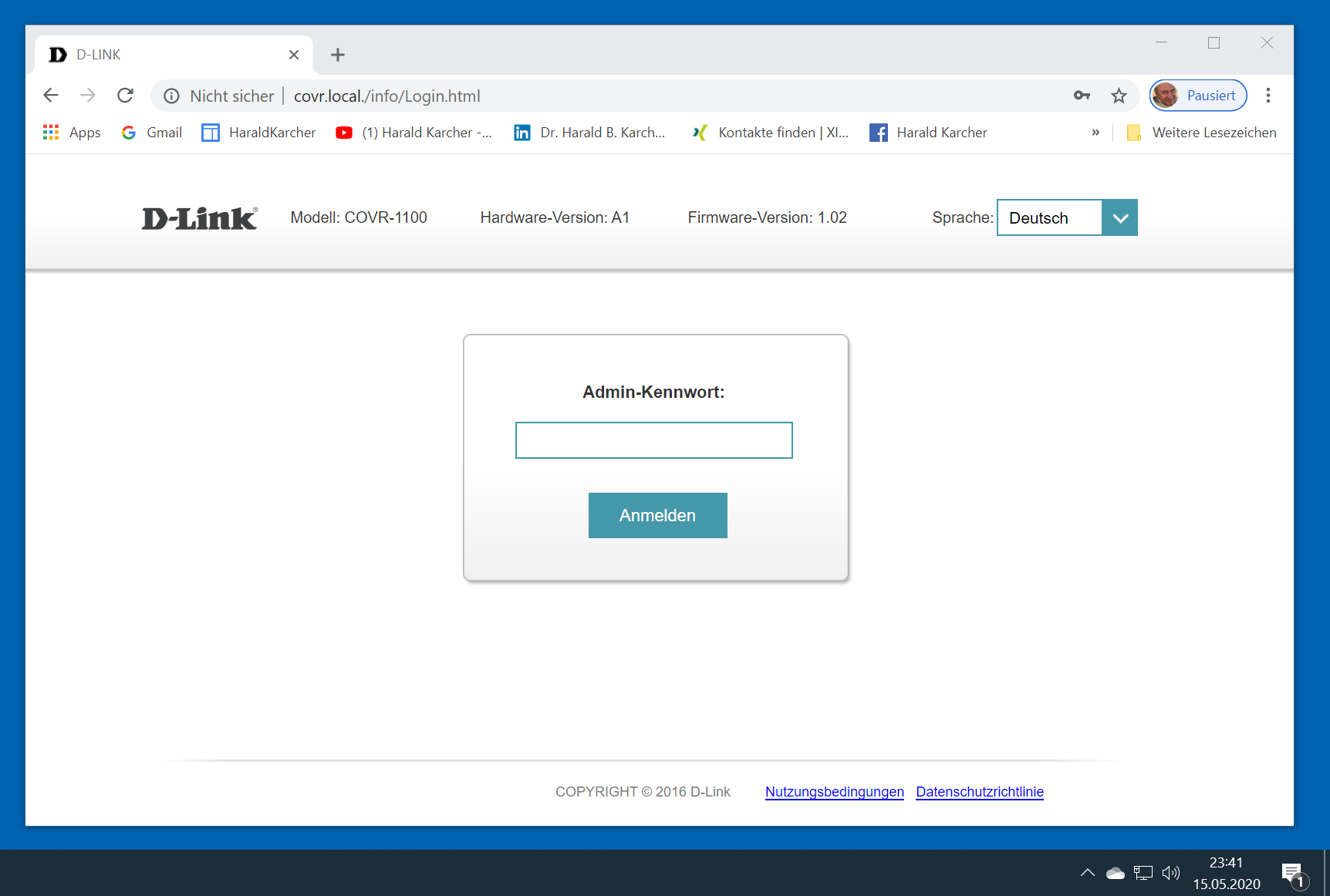The image size is (1330, 896).
Task: Open the OneDrive cloud tray icon
Action: pos(1116,873)
